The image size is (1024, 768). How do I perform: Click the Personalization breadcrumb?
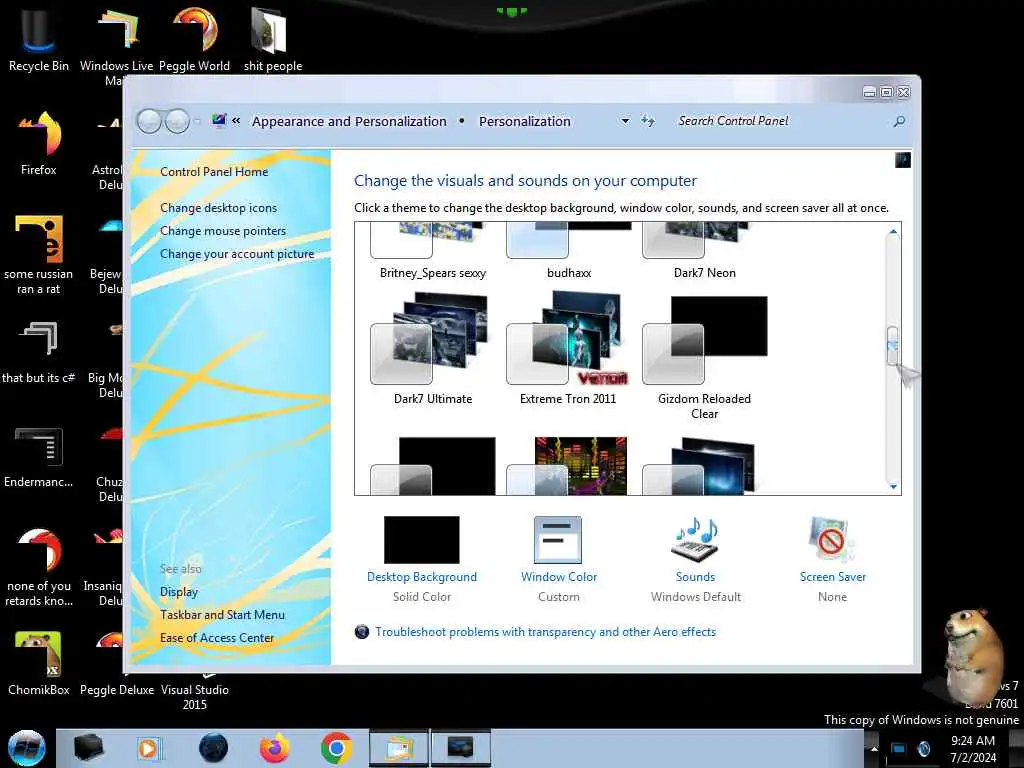(x=524, y=121)
